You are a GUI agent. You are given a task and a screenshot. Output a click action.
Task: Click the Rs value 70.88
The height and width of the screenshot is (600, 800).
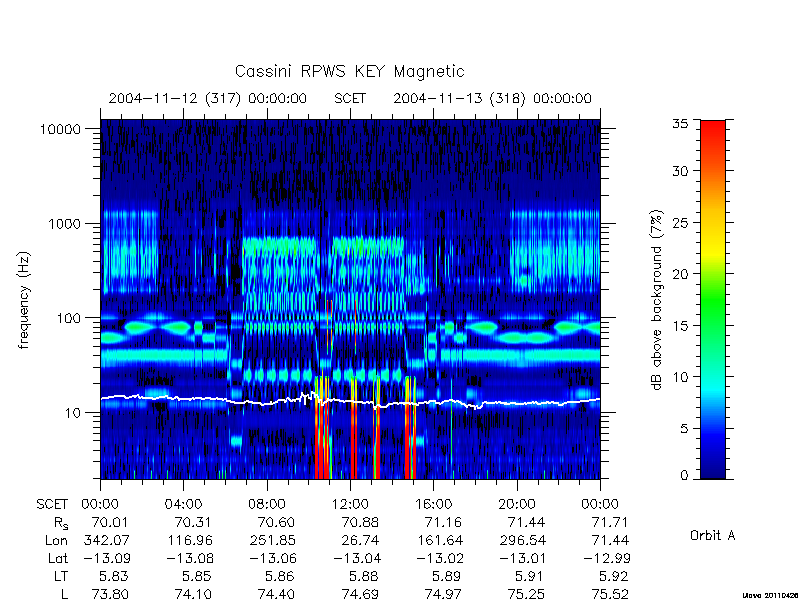[360, 522]
